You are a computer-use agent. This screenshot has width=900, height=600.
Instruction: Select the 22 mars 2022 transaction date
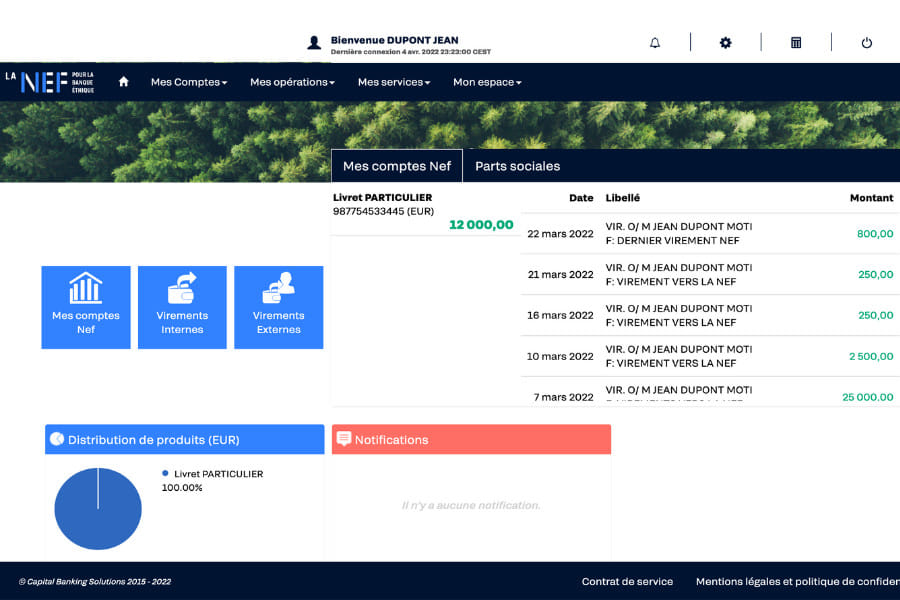560,234
